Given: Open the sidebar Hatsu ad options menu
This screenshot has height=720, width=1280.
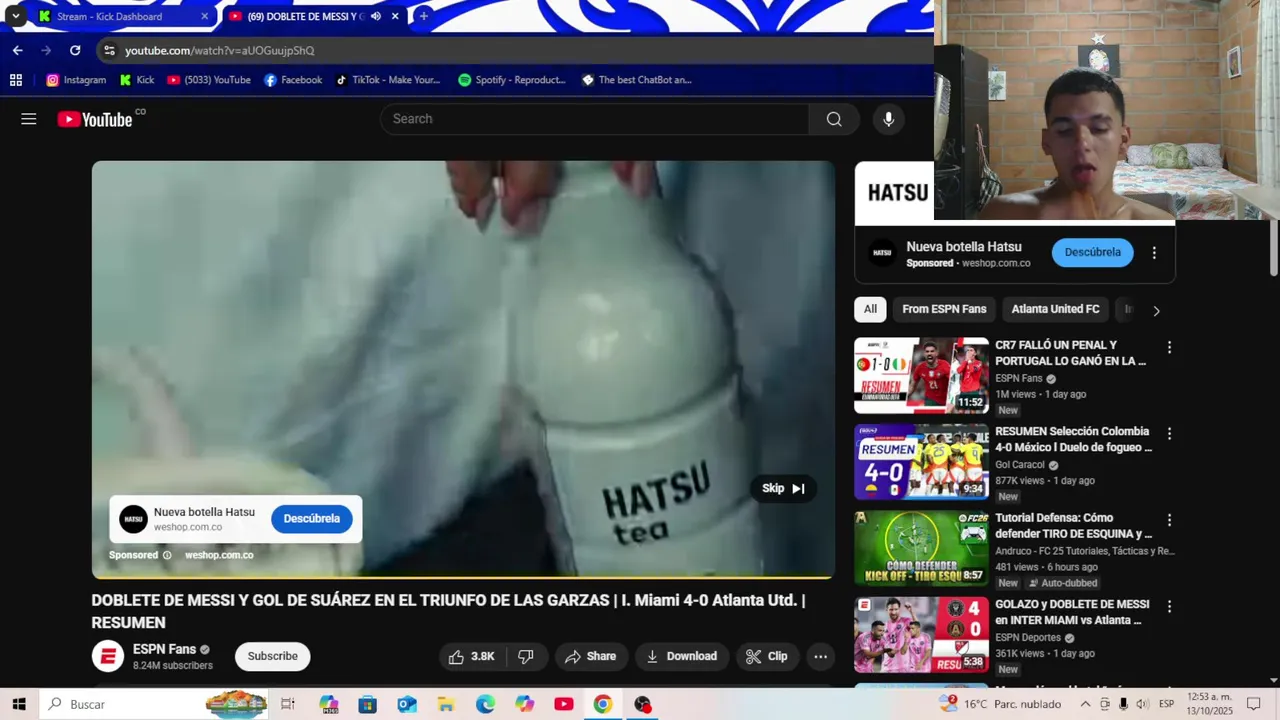Looking at the screenshot, I should pos(1154,253).
